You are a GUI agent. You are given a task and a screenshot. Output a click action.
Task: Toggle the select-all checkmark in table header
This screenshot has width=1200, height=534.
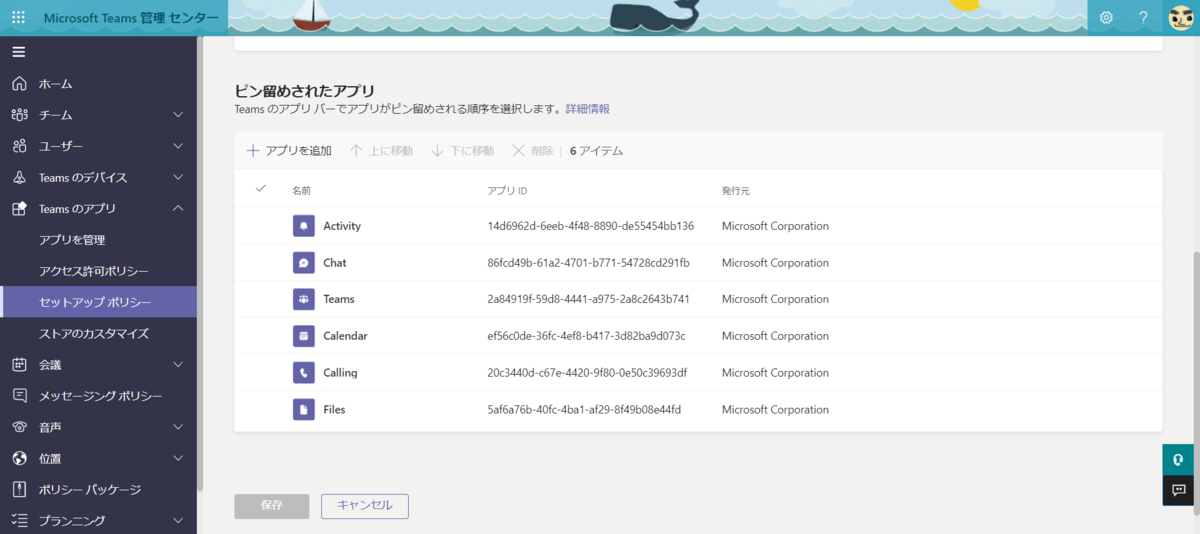[x=261, y=188]
